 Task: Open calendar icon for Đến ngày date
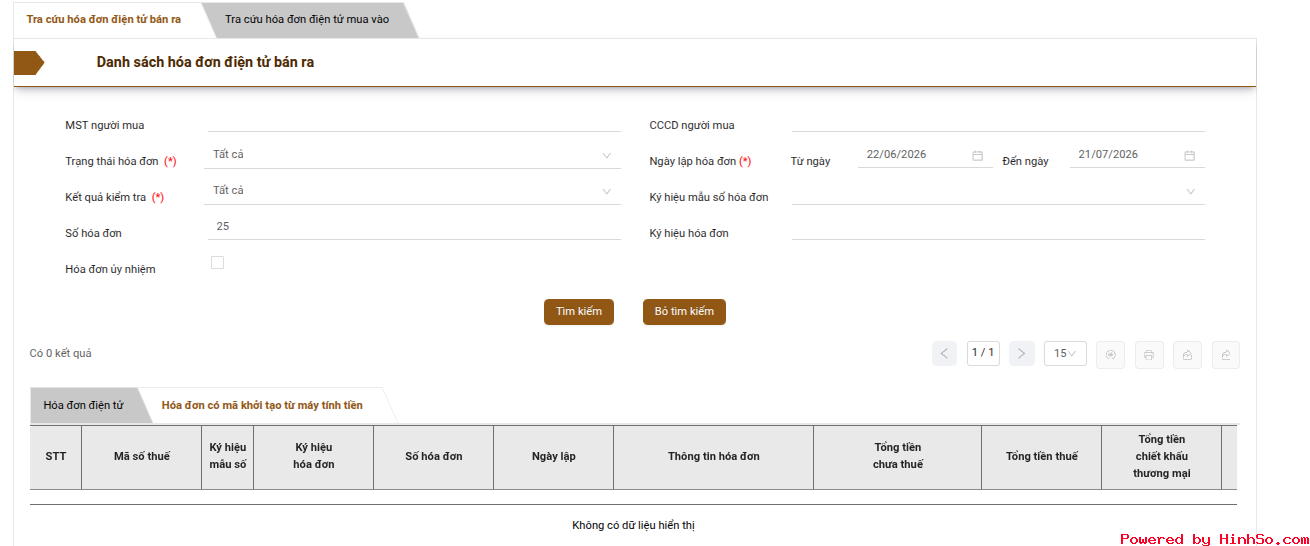(x=1189, y=155)
